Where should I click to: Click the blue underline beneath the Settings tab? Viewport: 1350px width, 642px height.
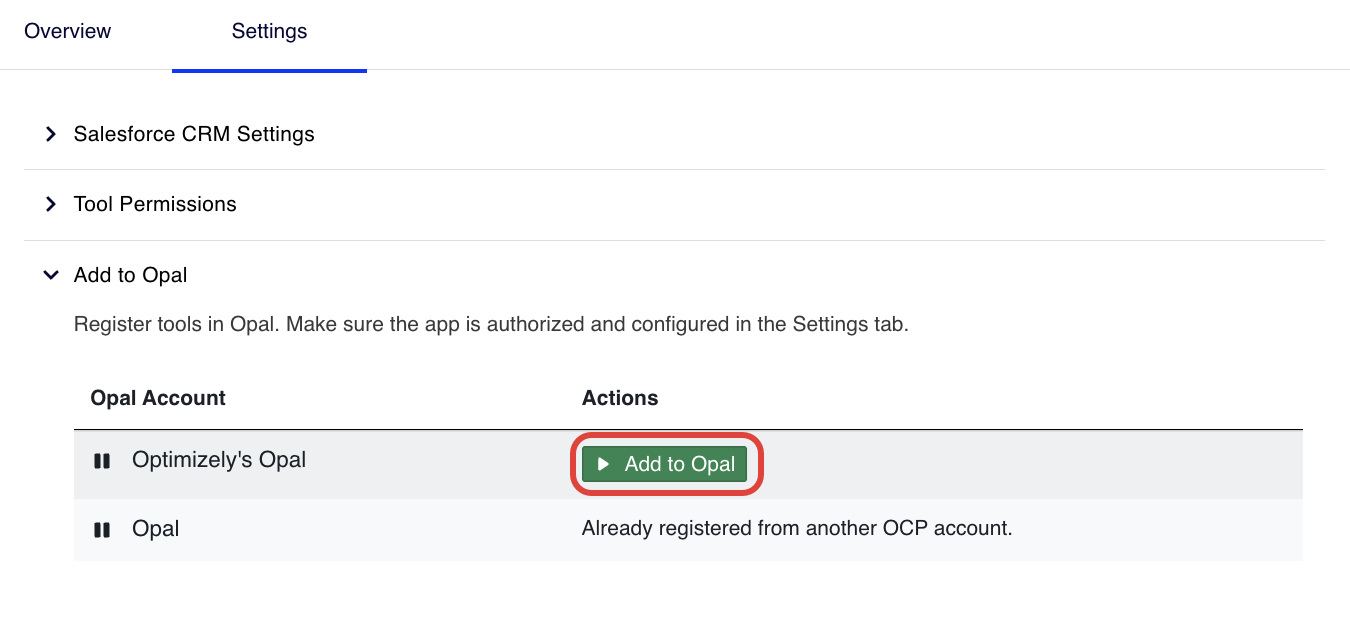point(269,70)
